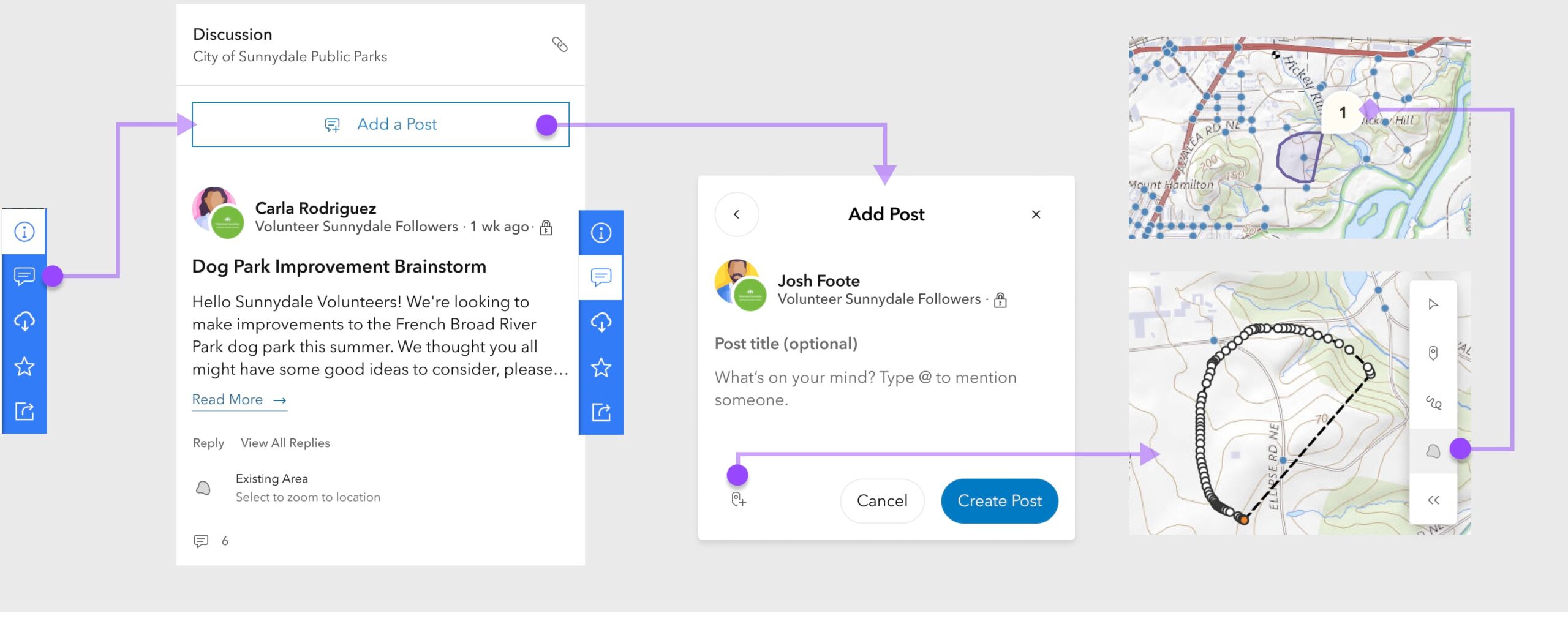Choose the freehand line drawing tool

[1433, 402]
